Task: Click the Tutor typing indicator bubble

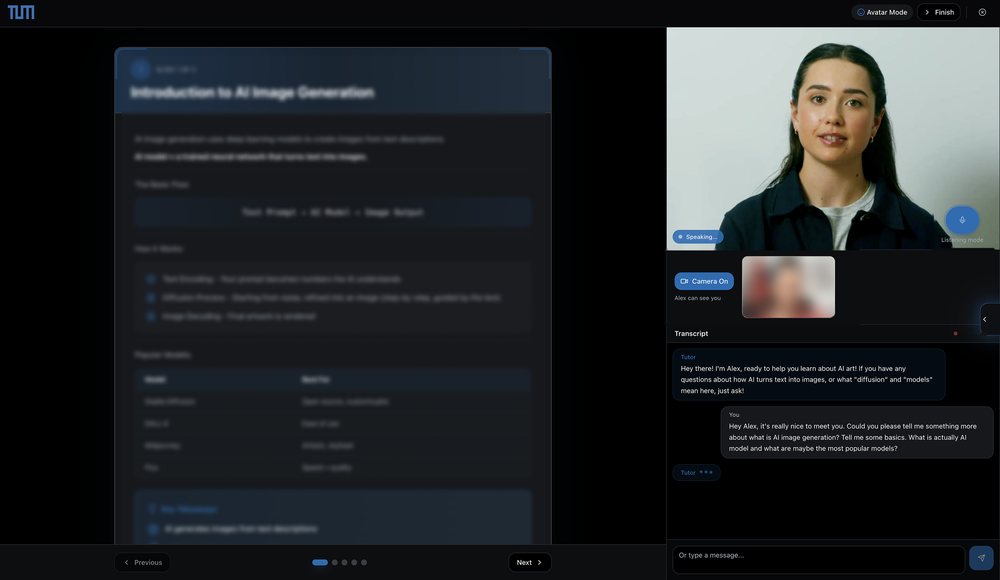Action: (x=696, y=472)
